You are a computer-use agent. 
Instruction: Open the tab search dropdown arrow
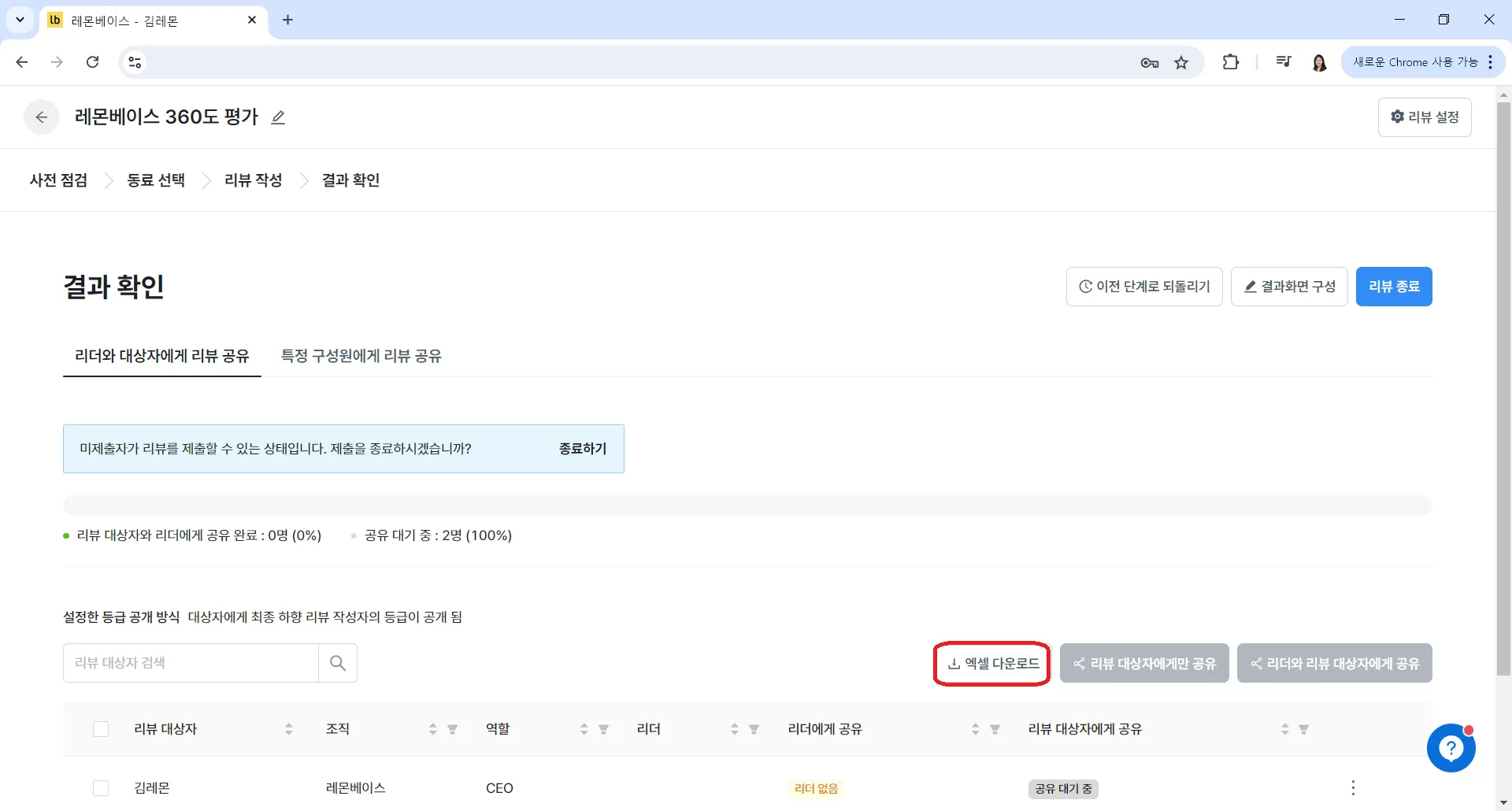(20, 20)
